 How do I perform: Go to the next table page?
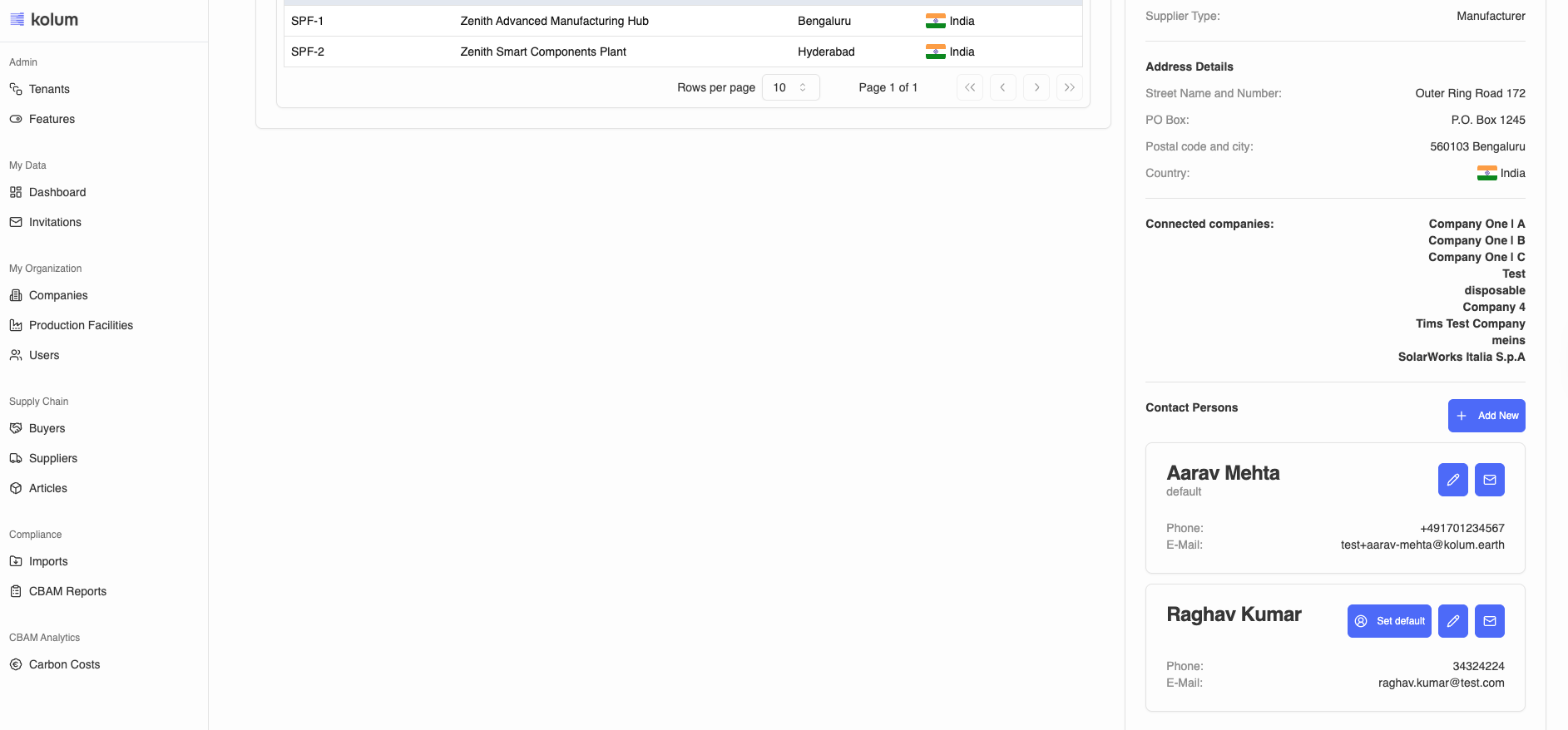1036,87
